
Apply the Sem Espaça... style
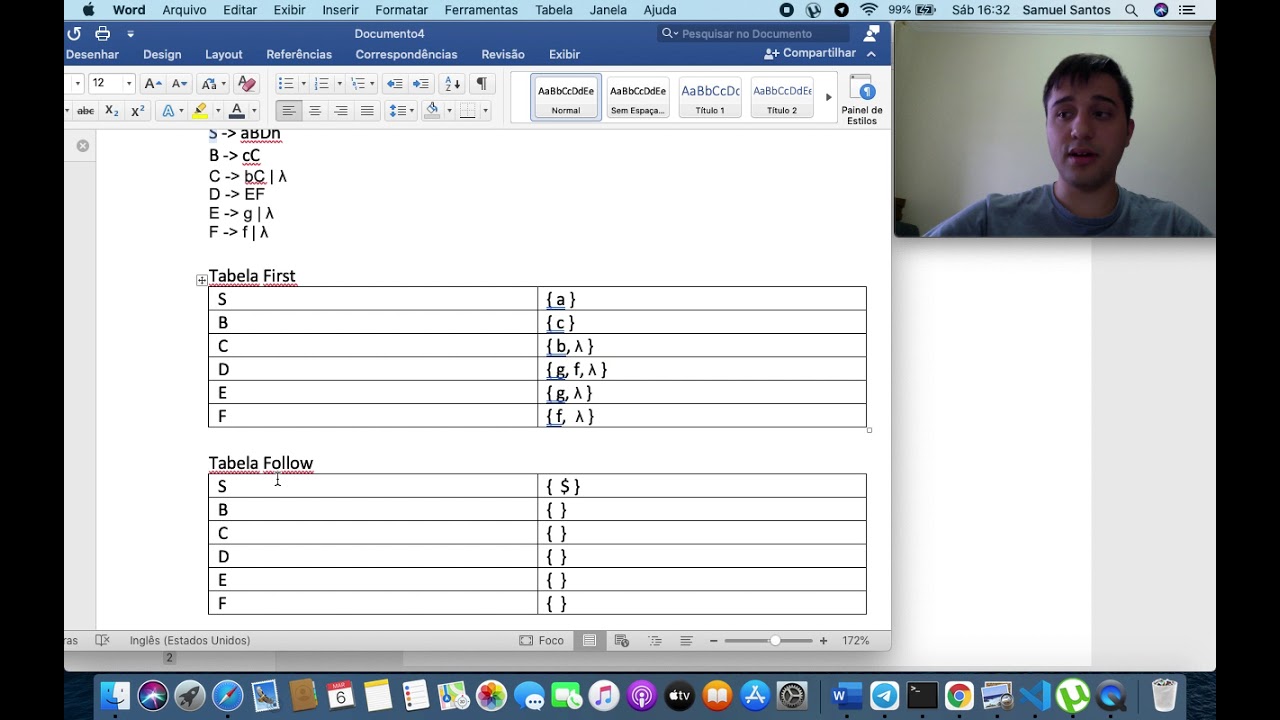pos(638,97)
